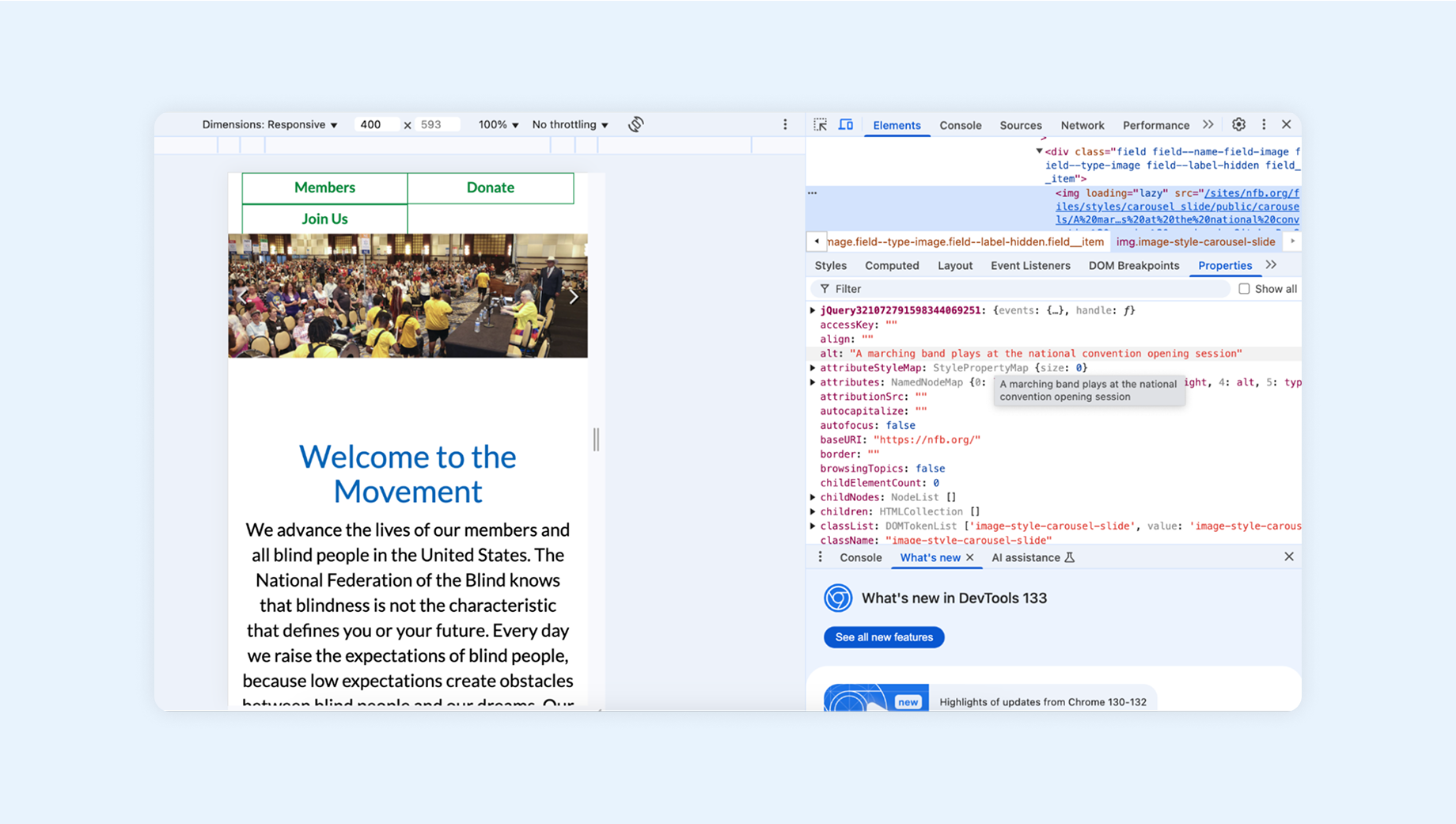Switch to the Network tab
The width and height of the screenshot is (1456, 824).
1082,125
